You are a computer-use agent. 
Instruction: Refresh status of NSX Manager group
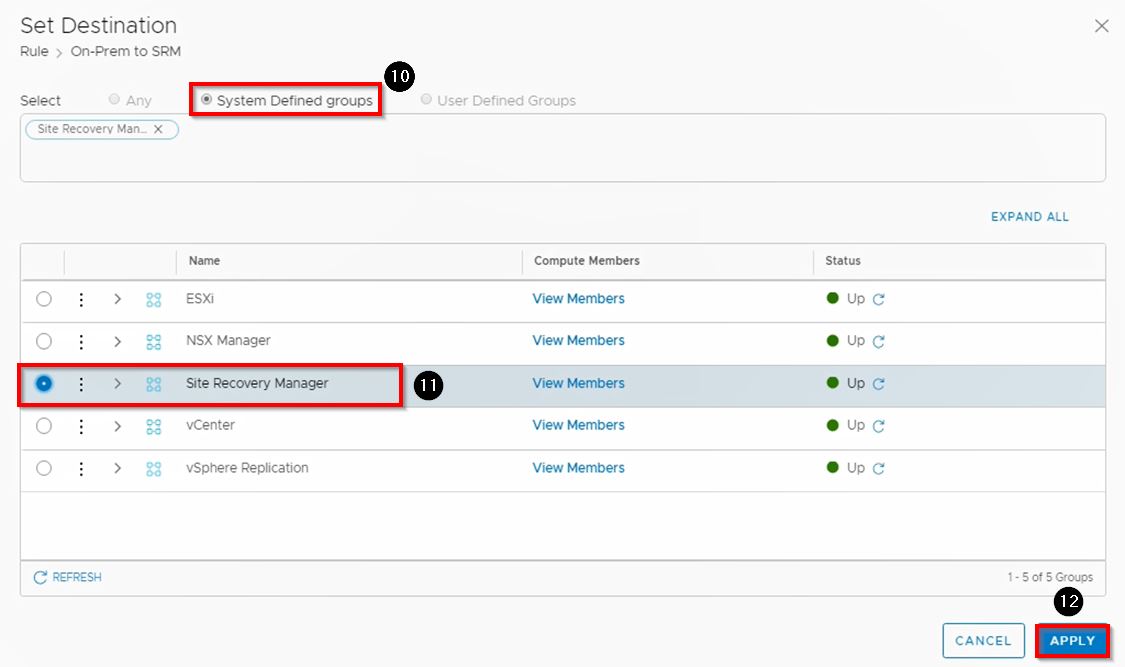878,341
